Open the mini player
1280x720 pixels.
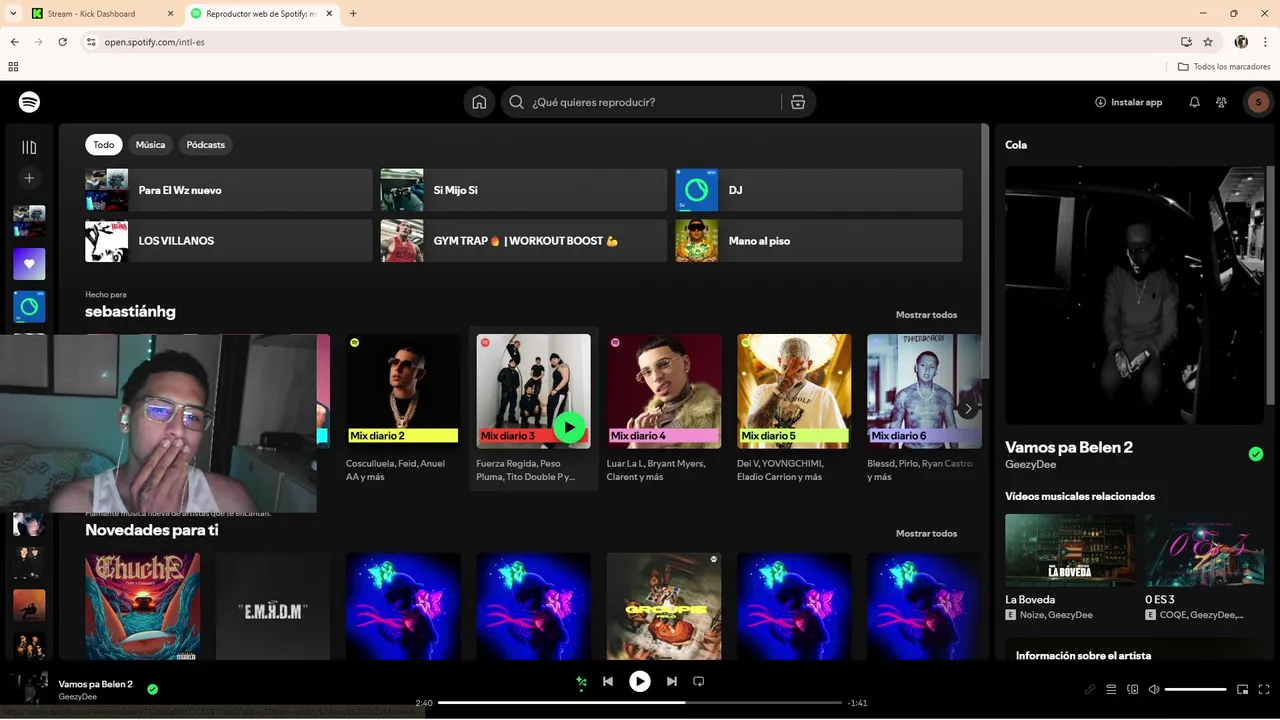coord(1243,689)
